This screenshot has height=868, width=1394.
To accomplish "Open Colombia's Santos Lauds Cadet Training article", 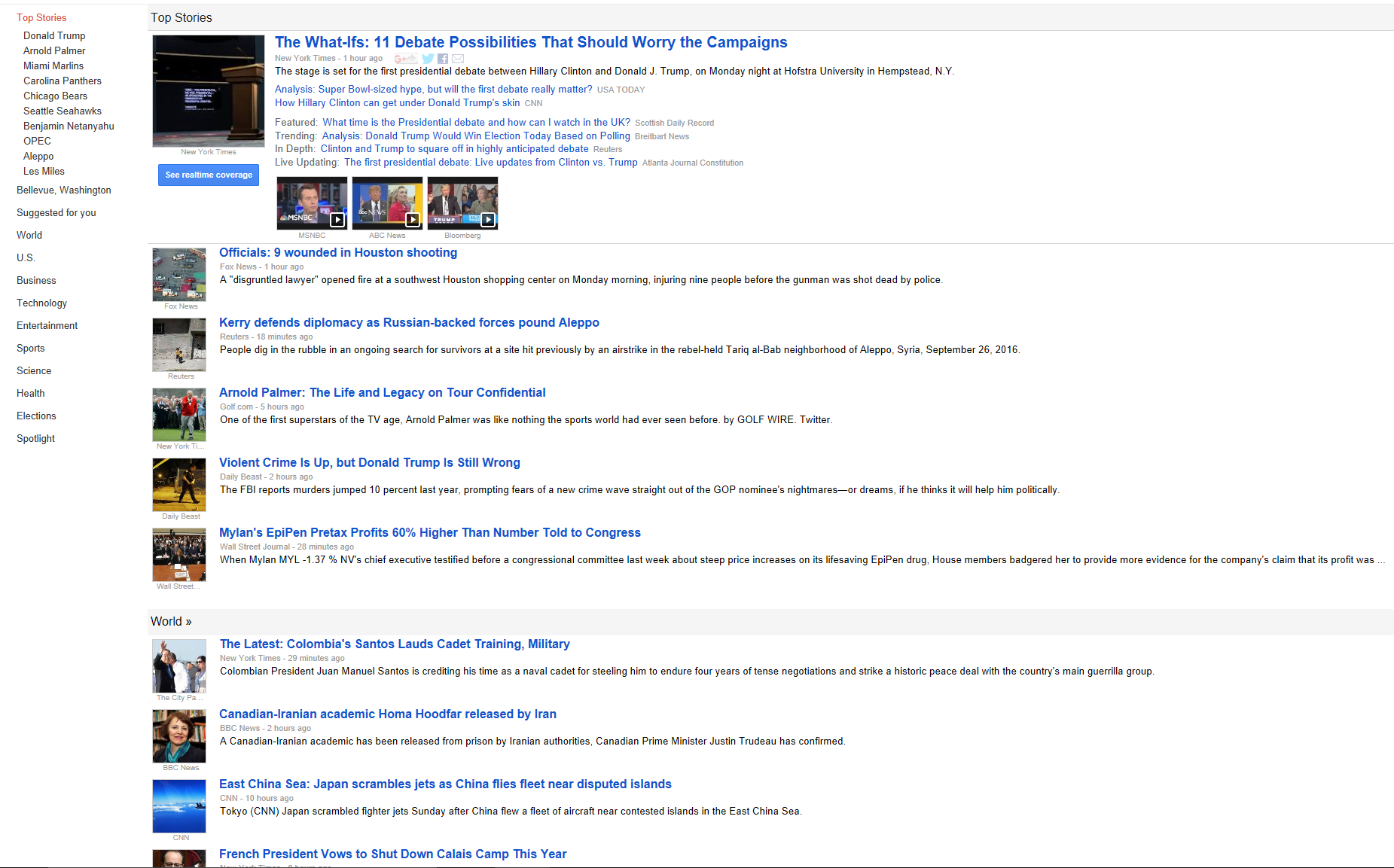I will (395, 644).
